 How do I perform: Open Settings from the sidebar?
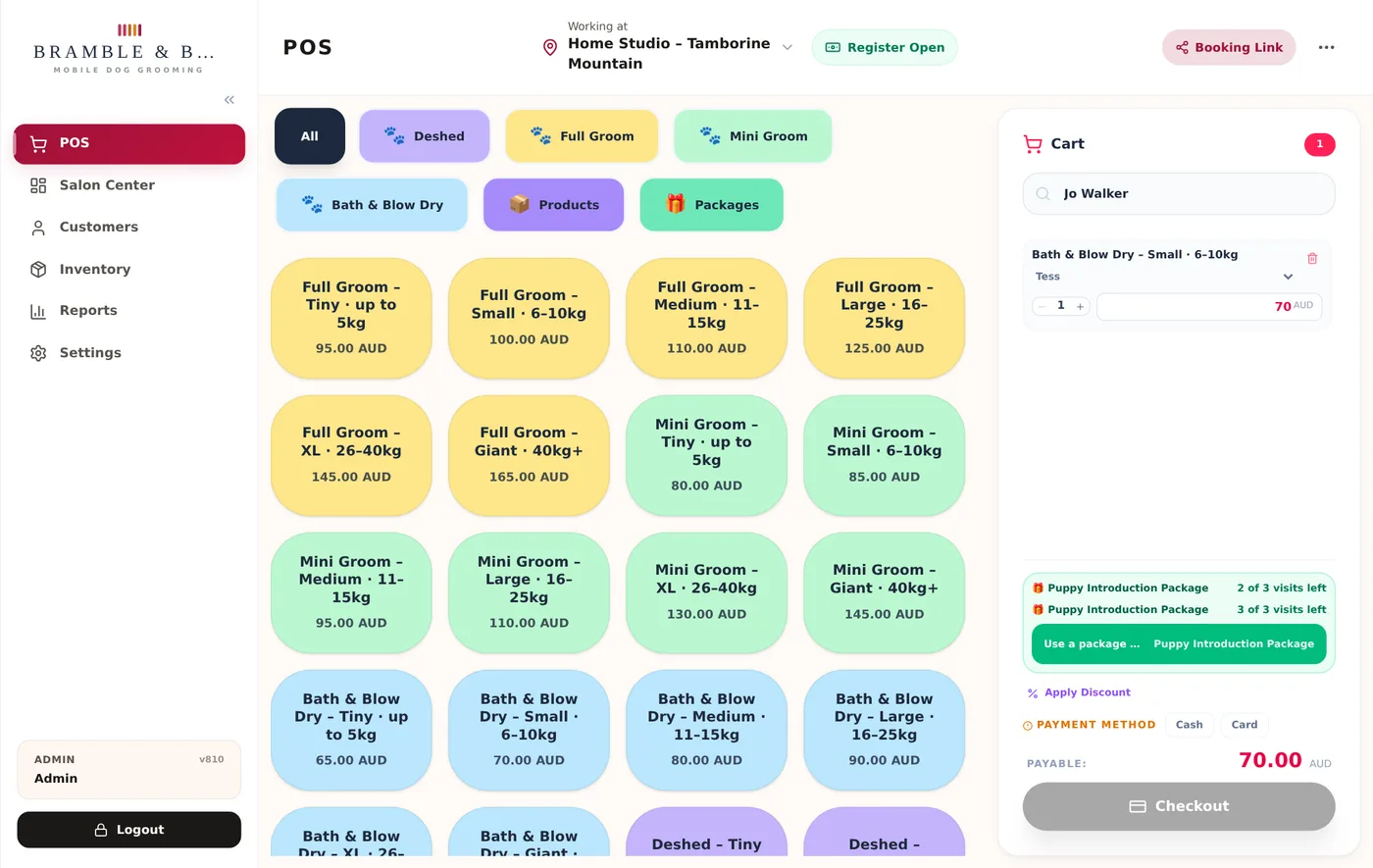129,353
